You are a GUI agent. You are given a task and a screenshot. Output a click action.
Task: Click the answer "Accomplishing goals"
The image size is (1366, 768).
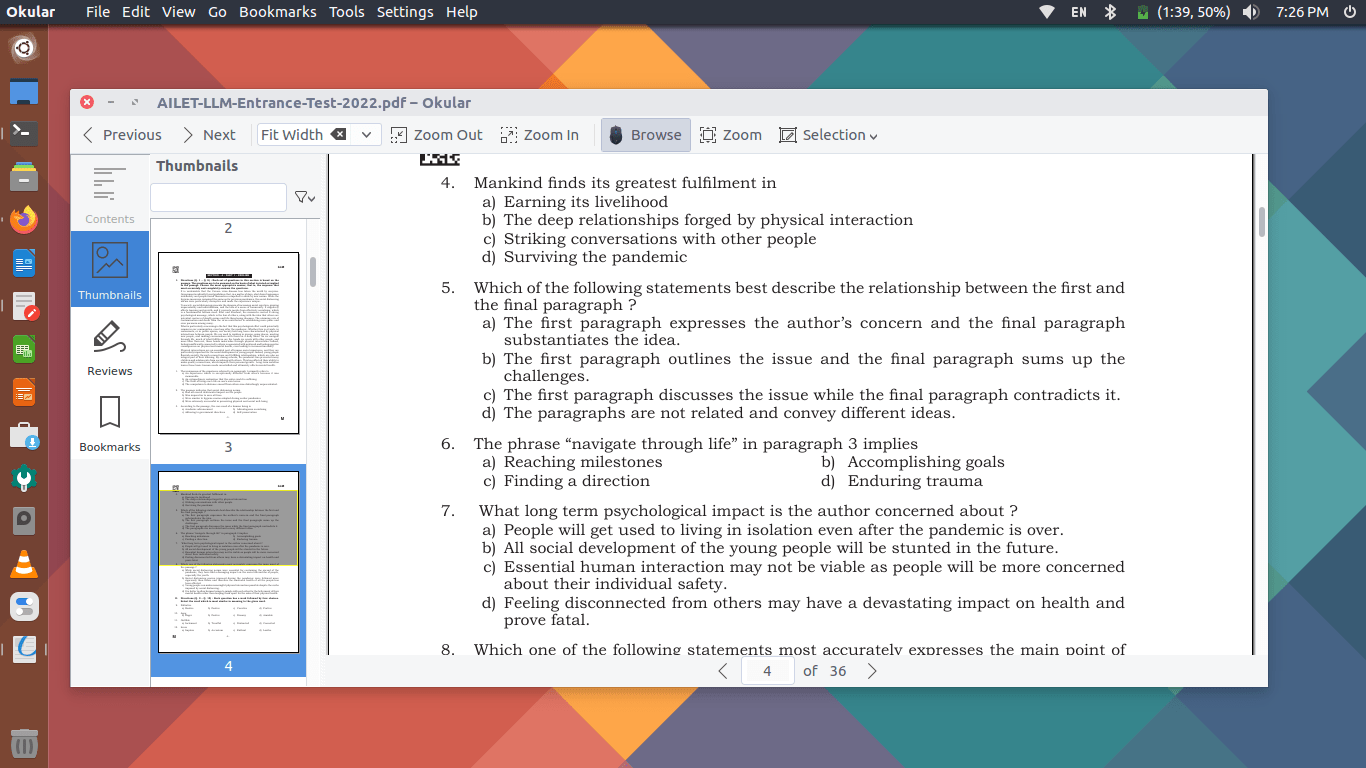(926, 462)
